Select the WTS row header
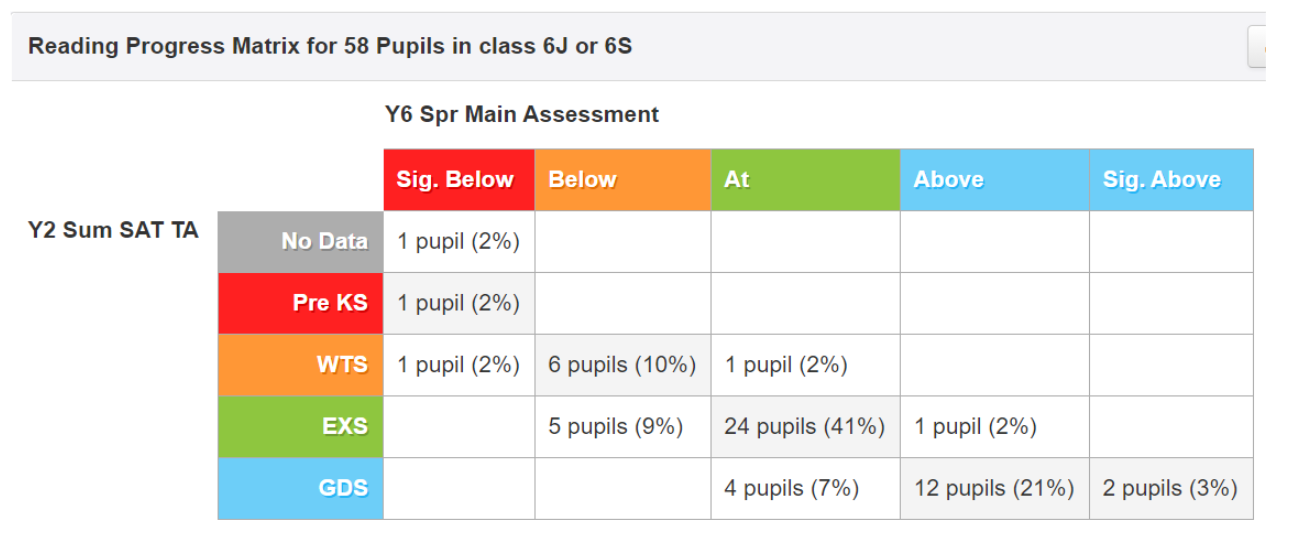 click(301, 365)
